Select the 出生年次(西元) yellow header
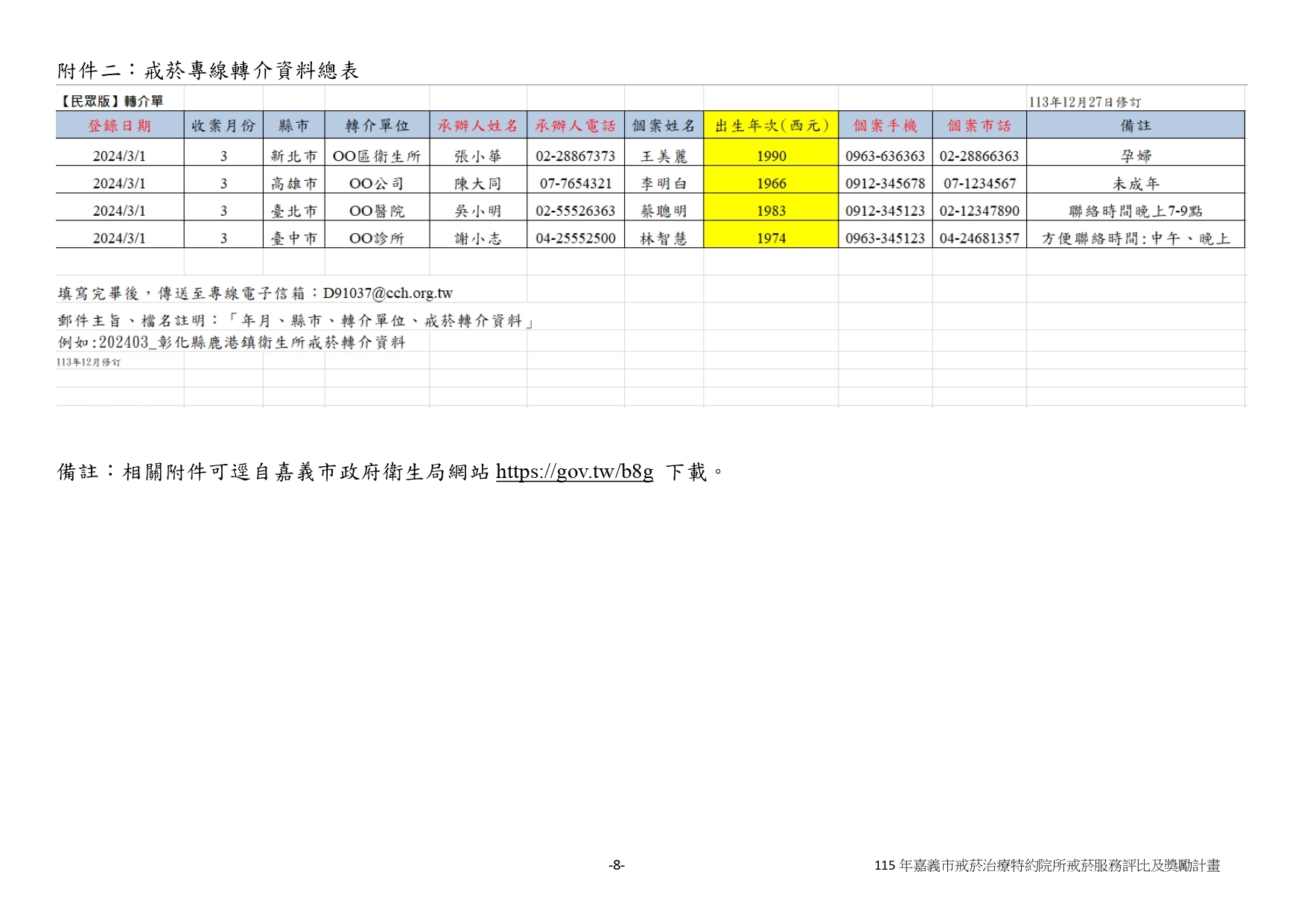The image size is (1307, 924). [771, 126]
